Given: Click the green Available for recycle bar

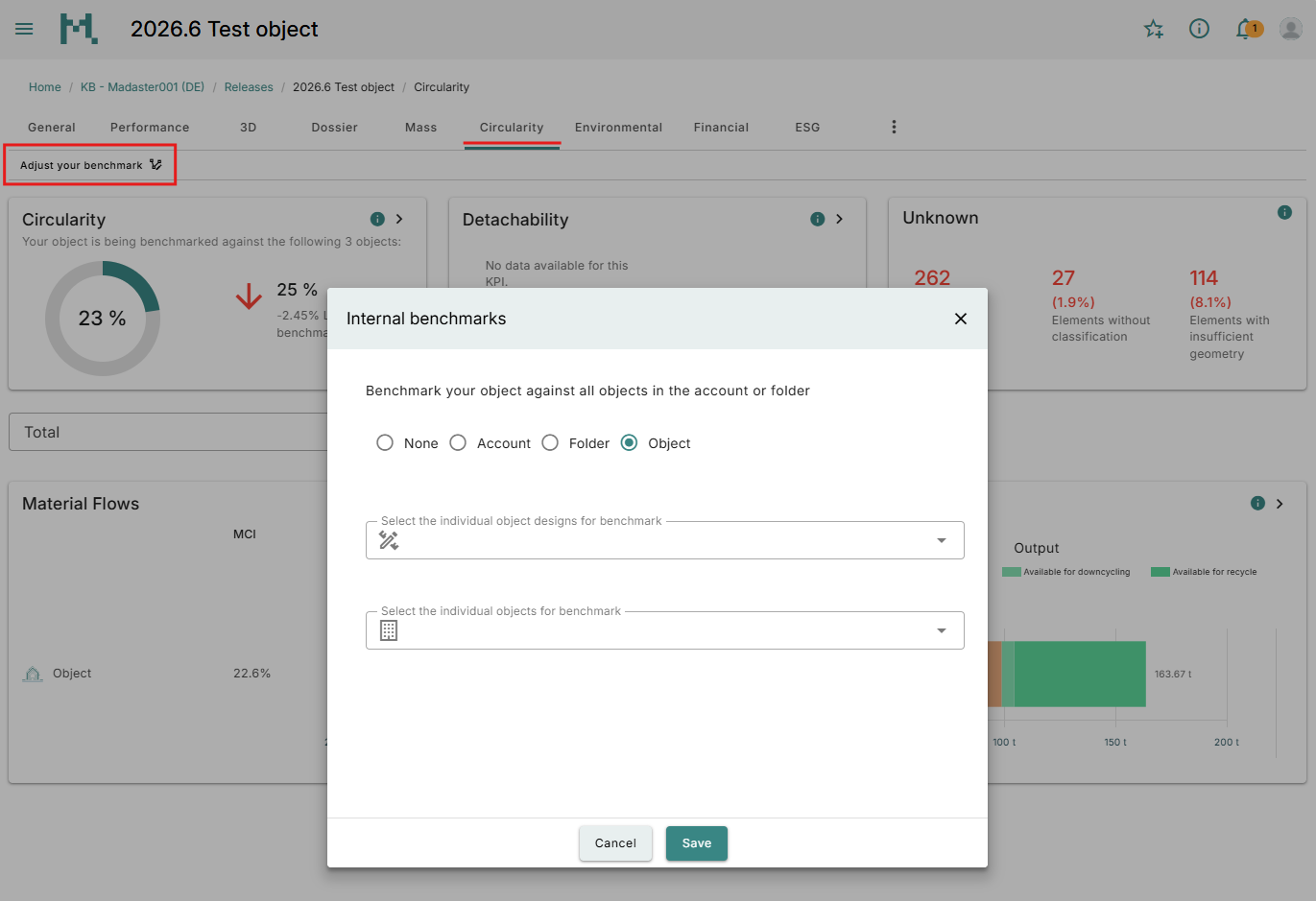Looking at the screenshot, I should coord(1080,674).
